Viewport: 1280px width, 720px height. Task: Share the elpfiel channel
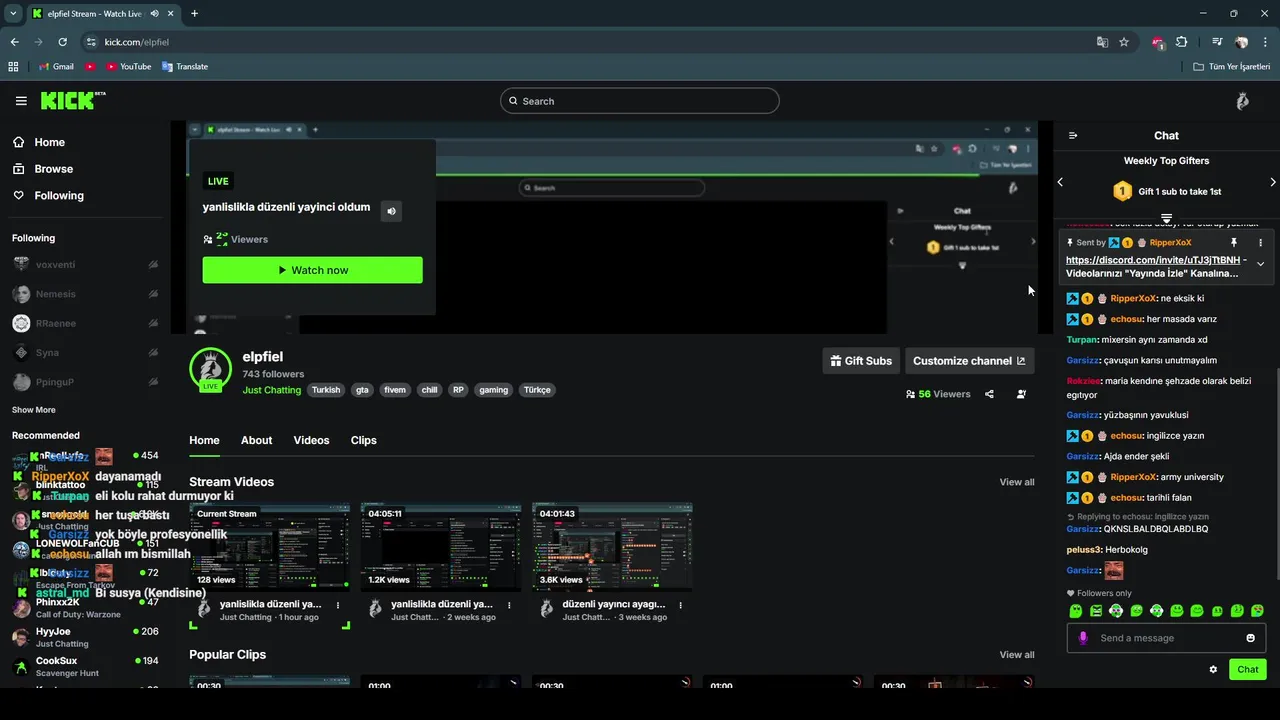[x=989, y=394]
